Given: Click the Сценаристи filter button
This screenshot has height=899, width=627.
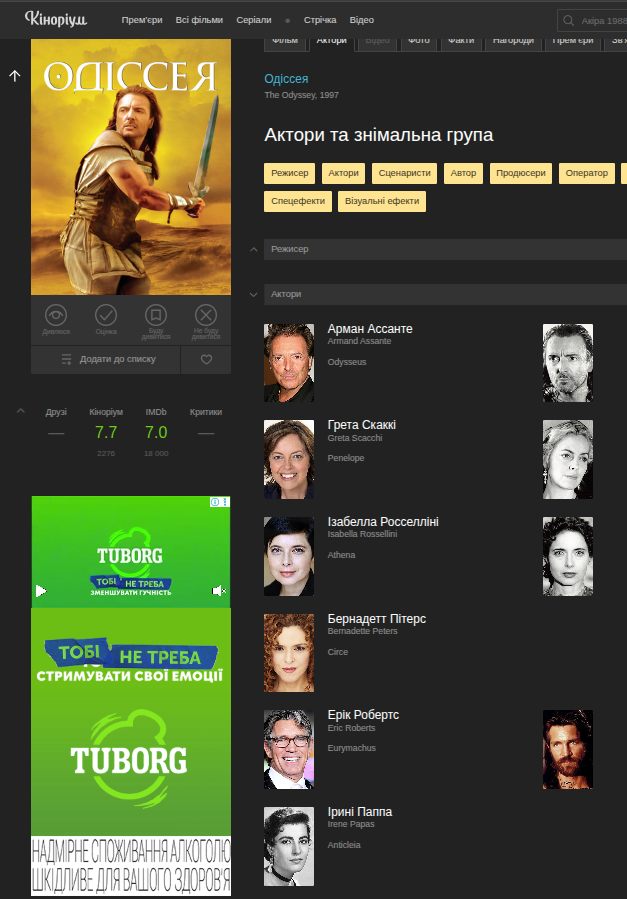Looking at the screenshot, I should 405,173.
